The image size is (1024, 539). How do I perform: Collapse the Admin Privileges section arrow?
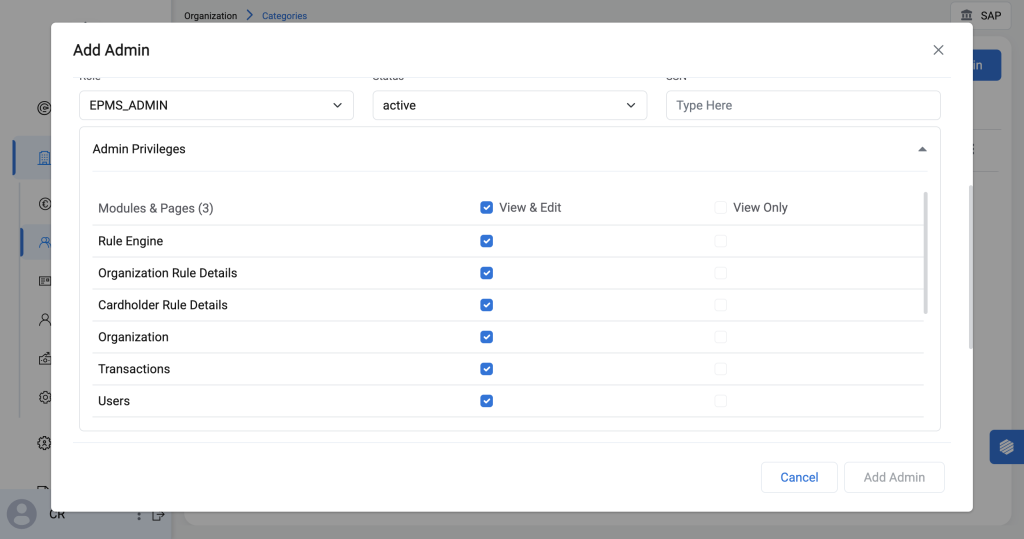922,149
